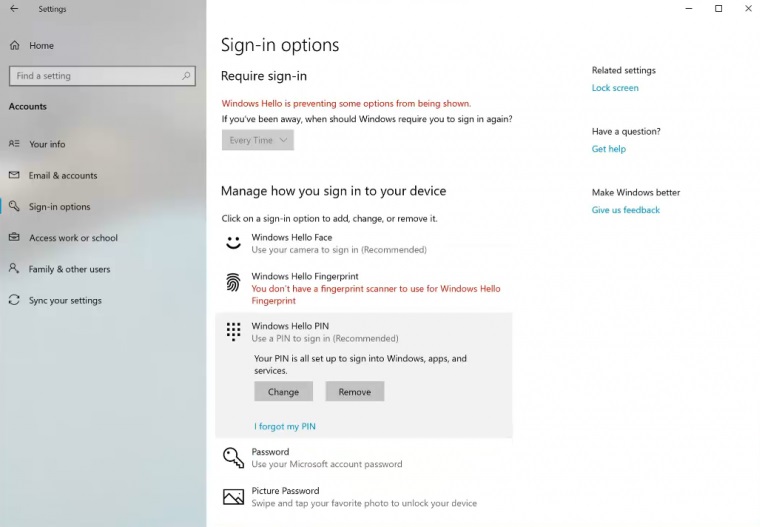Screen dimensions: 760x527
Task: Expand the Password sign-in option
Action: (364, 458)
